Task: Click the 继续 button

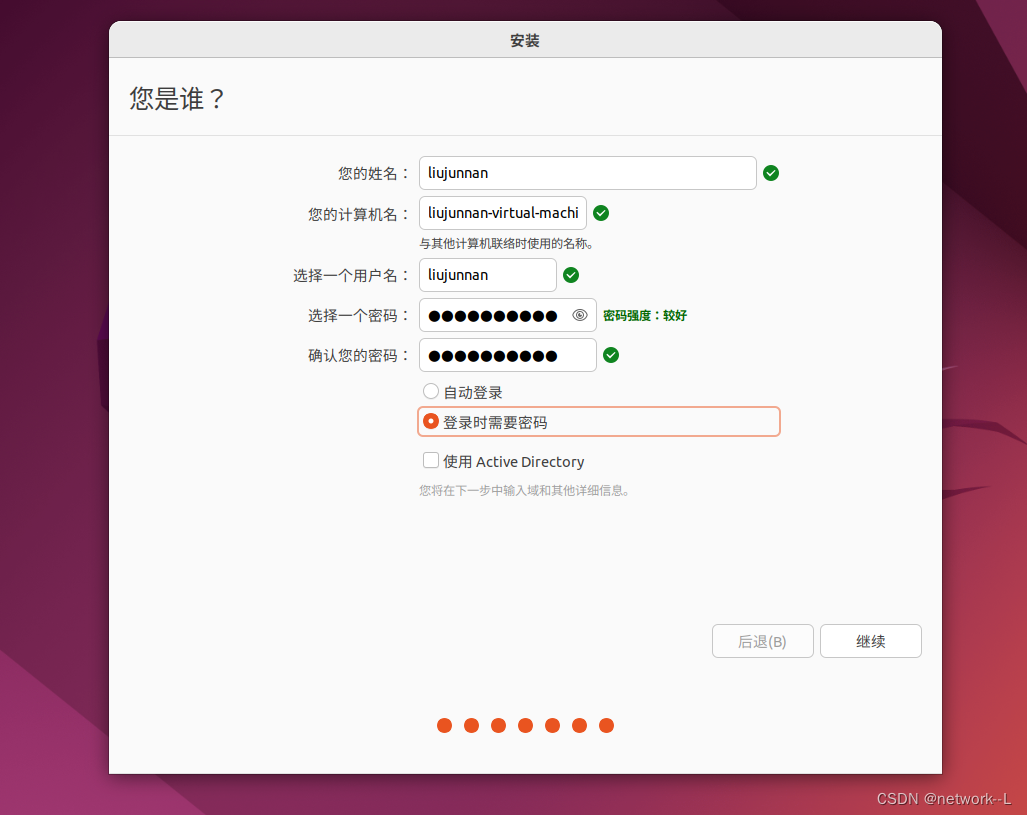Action: [870, 641]
